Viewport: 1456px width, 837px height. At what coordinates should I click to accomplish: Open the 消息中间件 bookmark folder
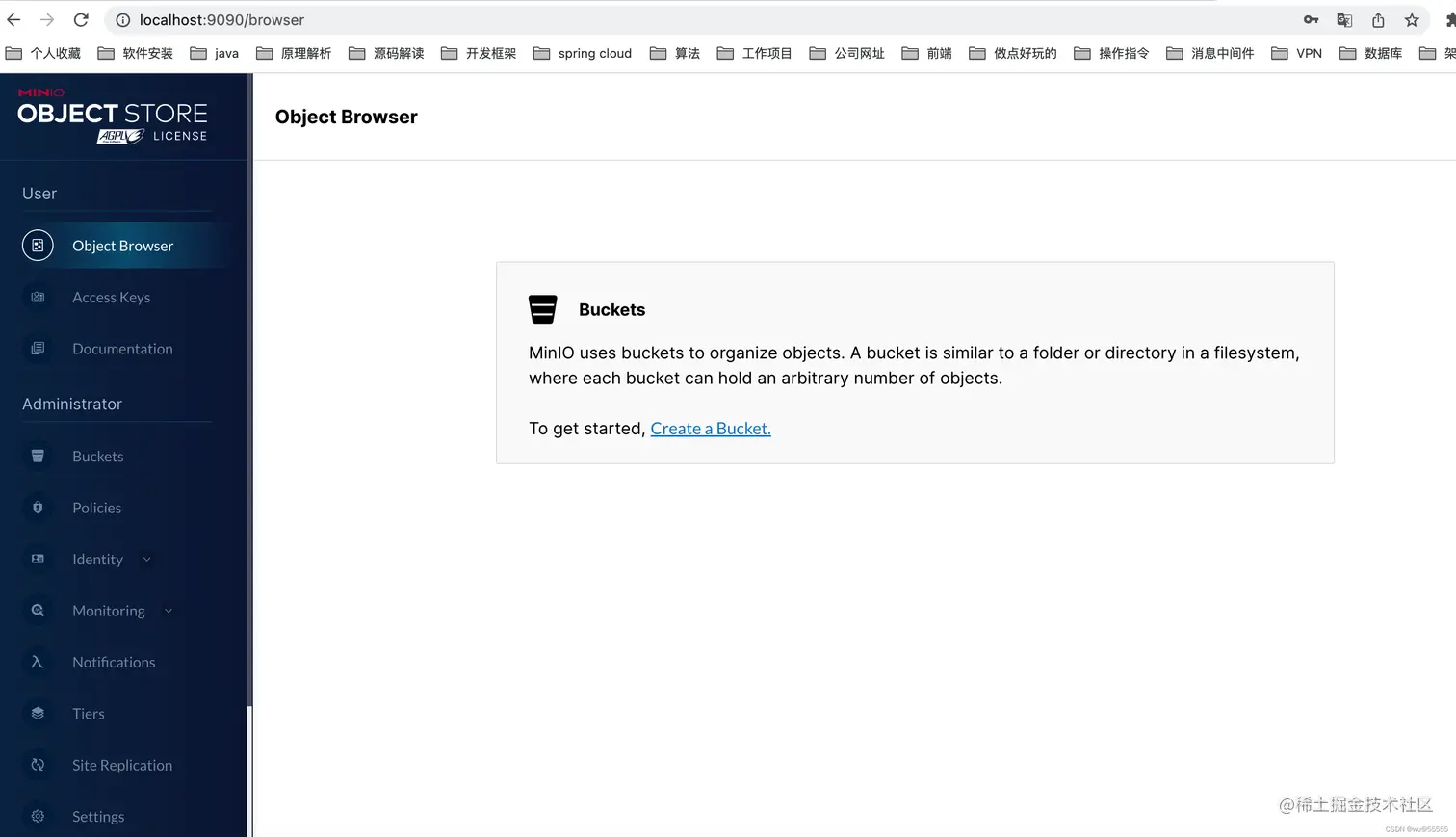(1210, 53)
